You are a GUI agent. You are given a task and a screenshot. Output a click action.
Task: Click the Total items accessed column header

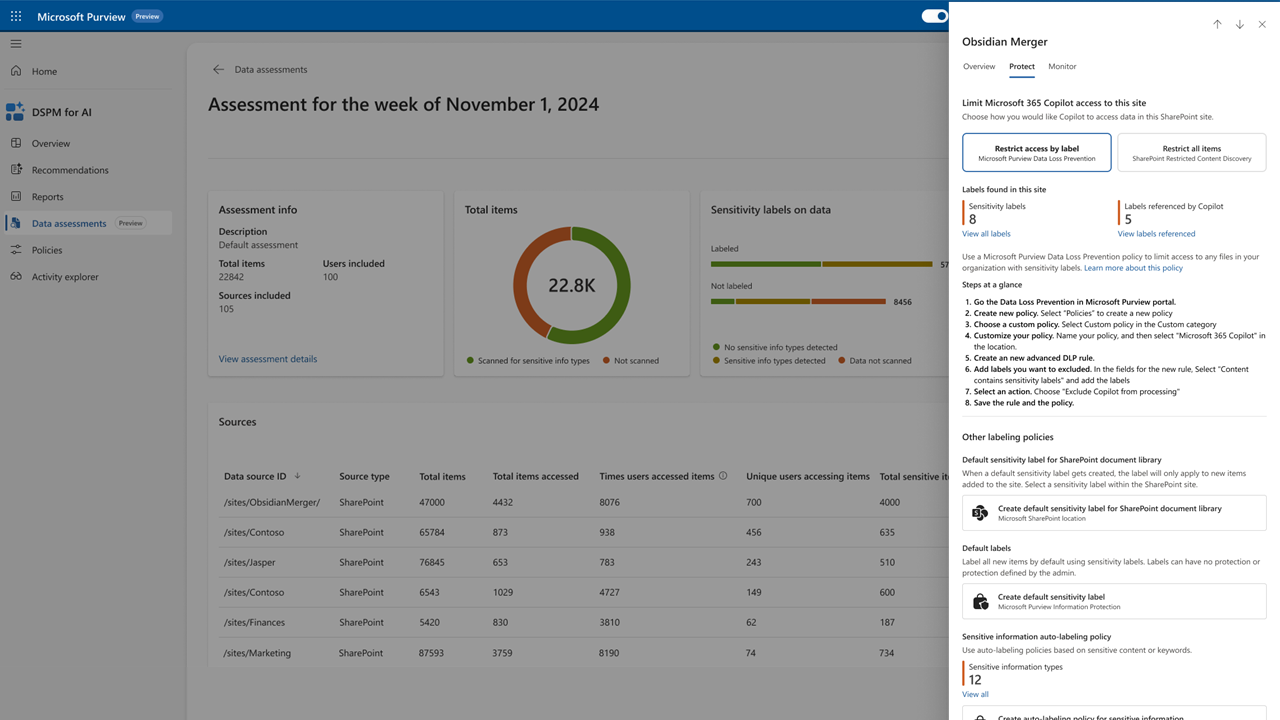(x=535, y=476)
